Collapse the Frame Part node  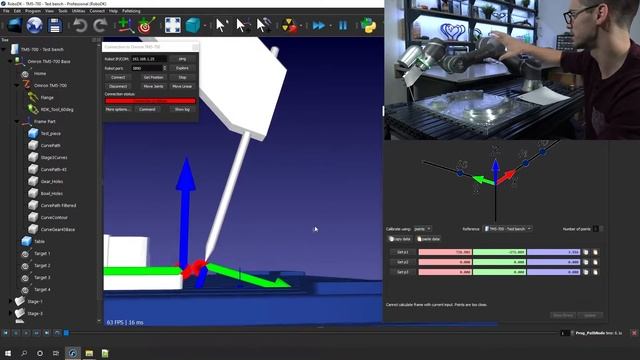[x=17, y=121]
